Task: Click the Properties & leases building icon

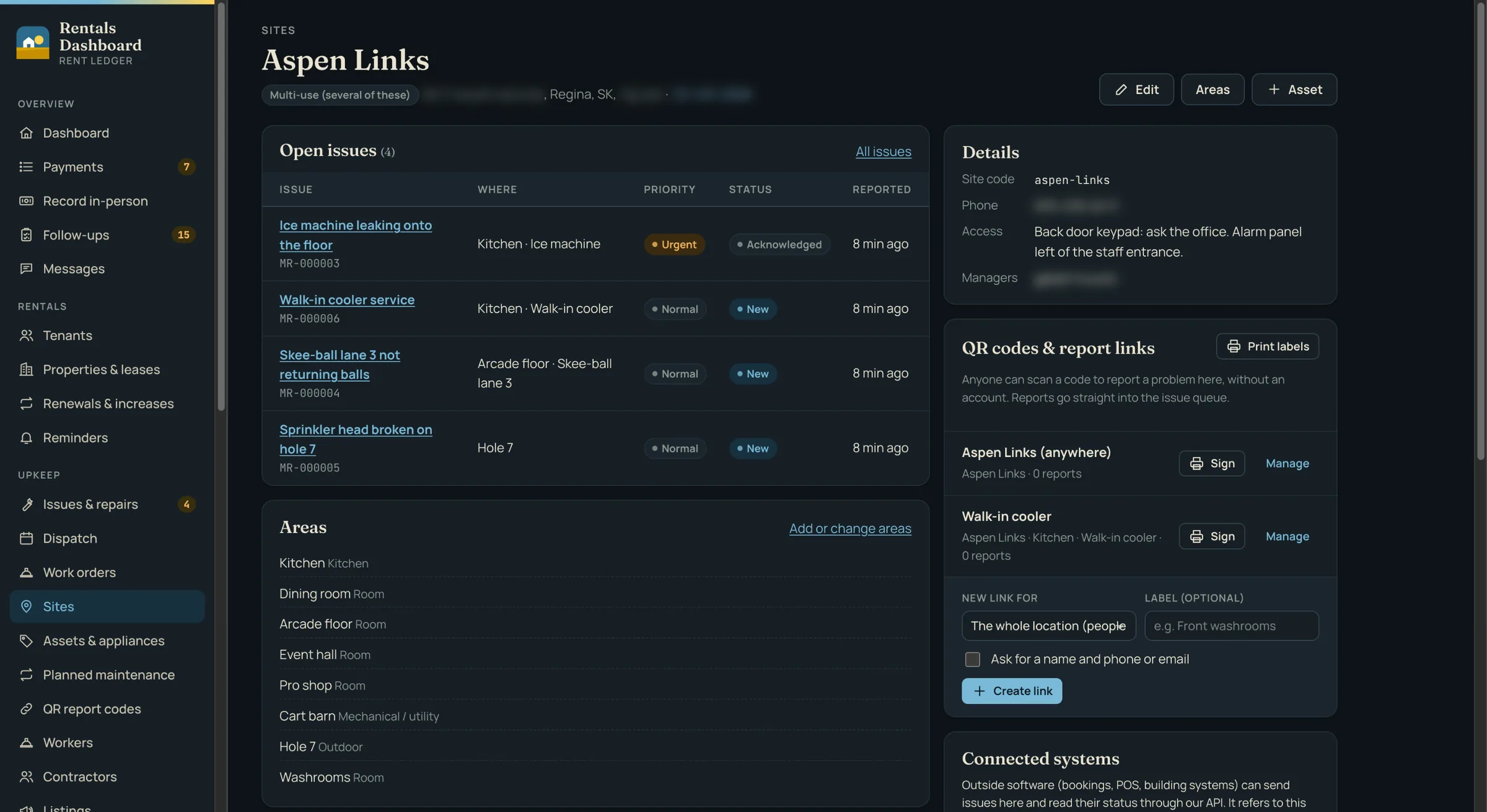Action: point(26,369)
